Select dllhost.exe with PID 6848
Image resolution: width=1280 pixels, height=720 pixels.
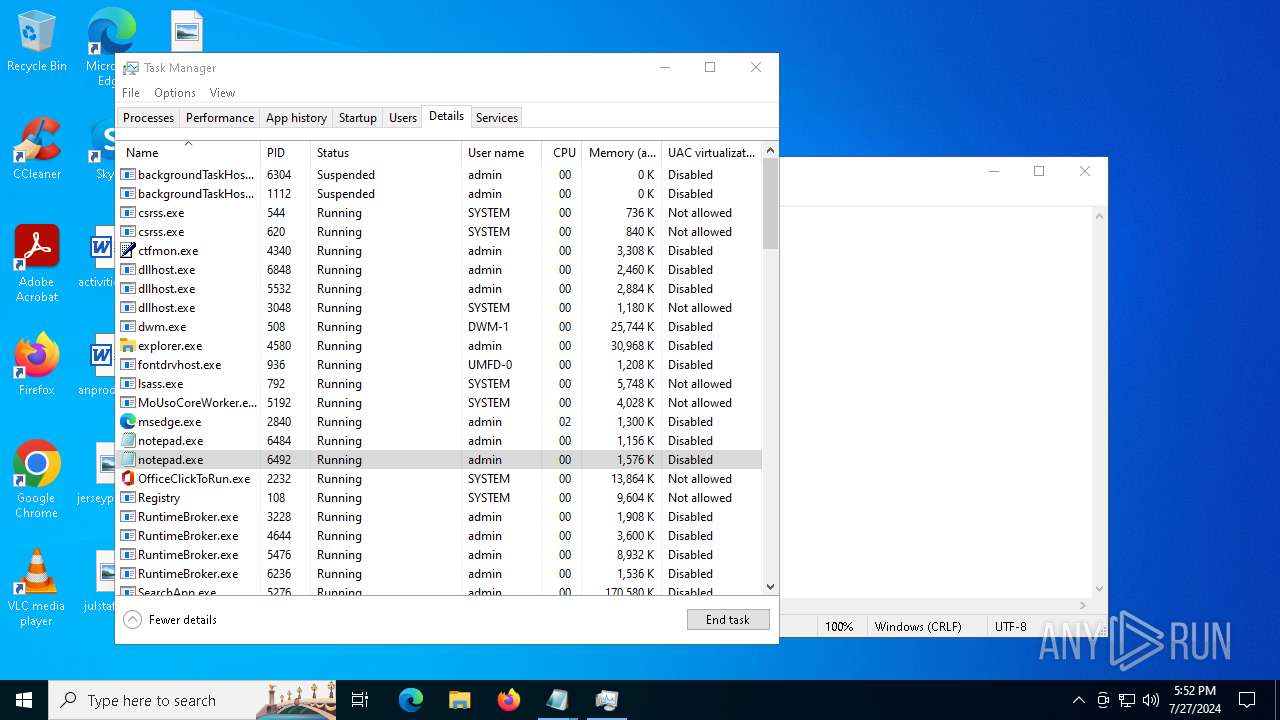[x=439, y=270]
